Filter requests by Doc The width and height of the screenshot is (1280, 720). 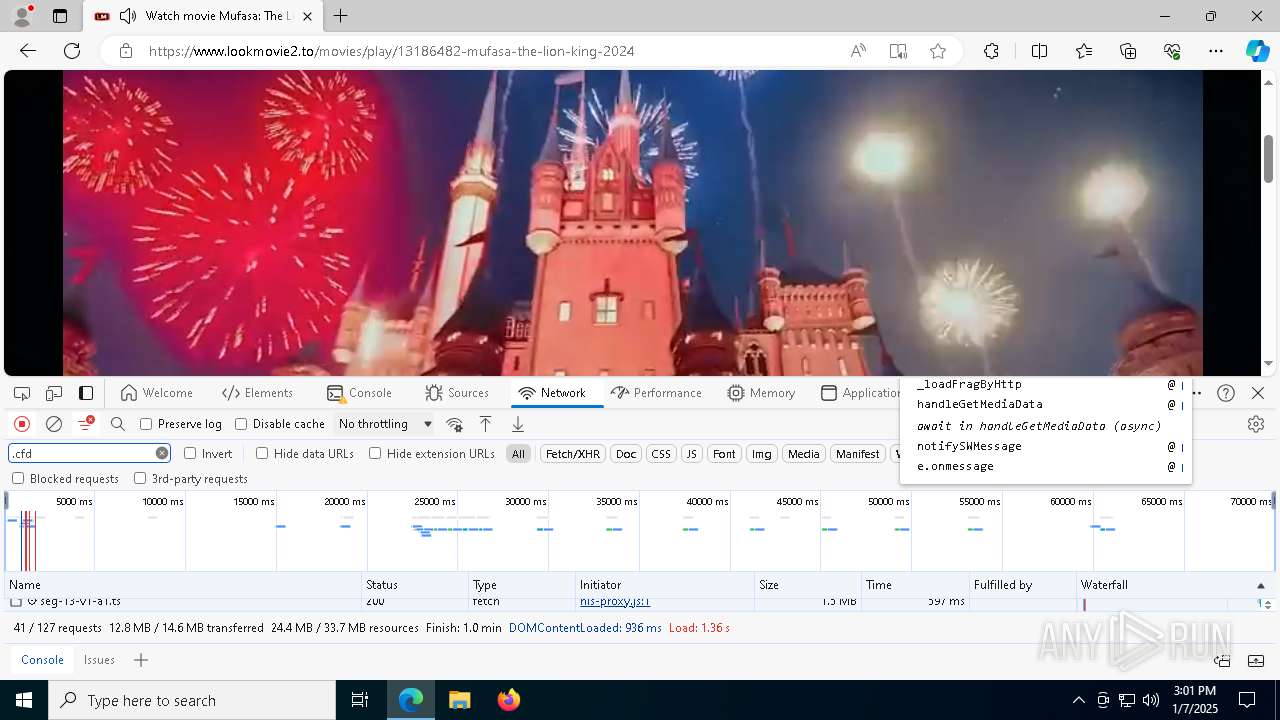(626, 454)
